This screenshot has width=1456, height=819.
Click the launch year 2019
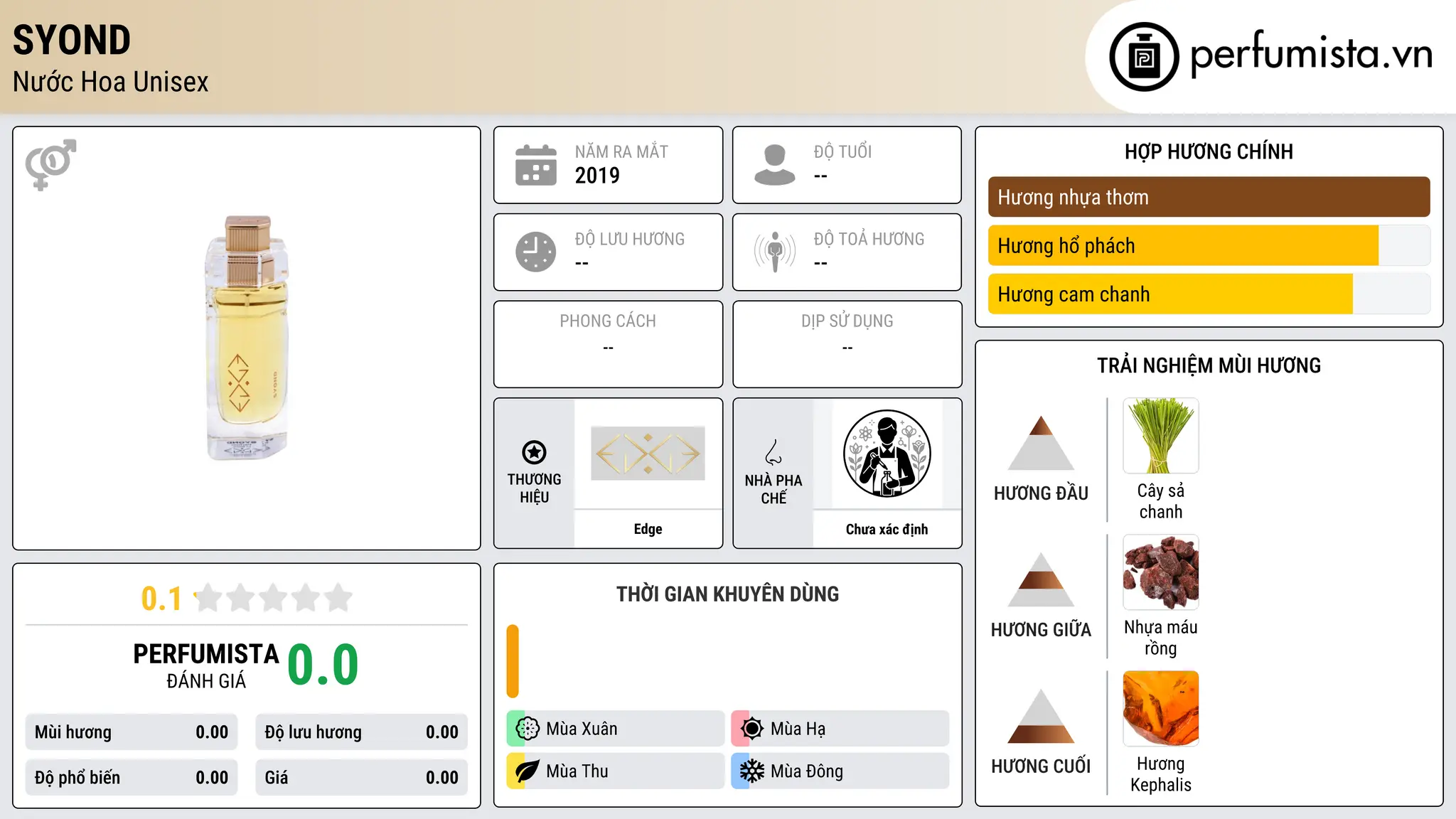point(597,176)
